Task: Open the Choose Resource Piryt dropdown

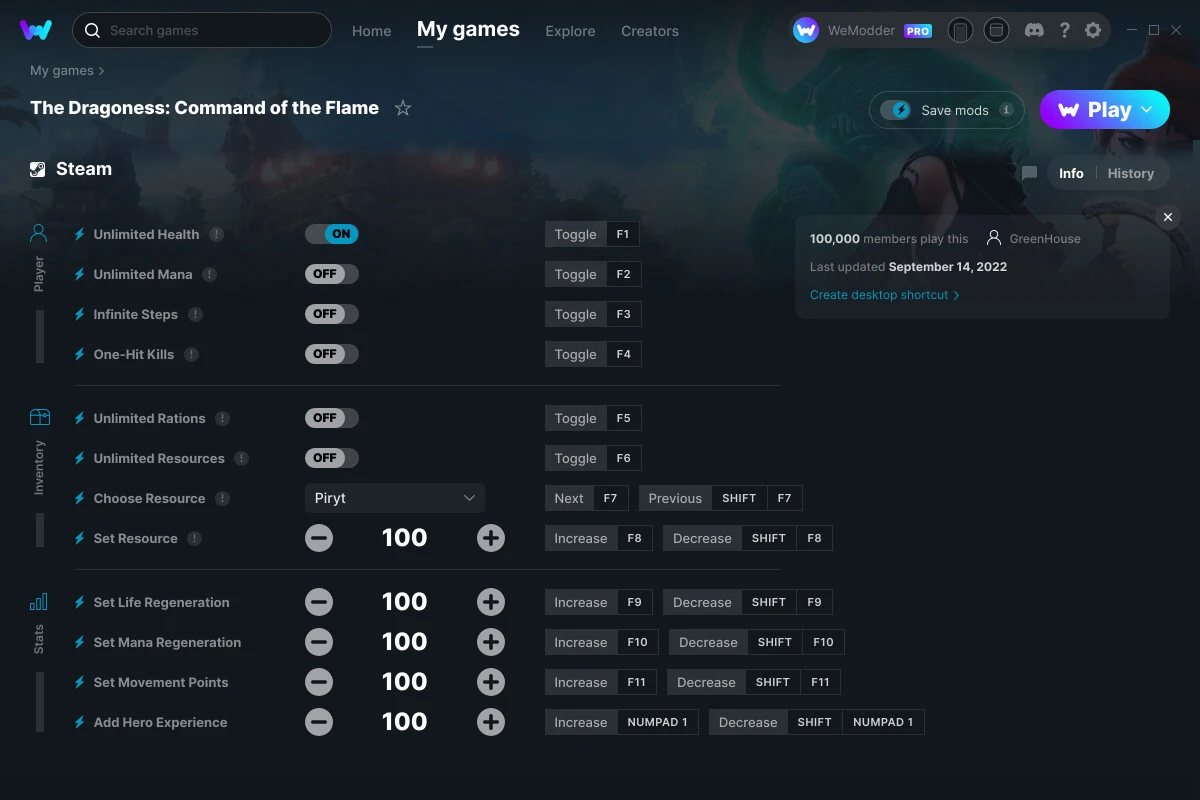Action: pyautogui.click(x=395, y=498)
